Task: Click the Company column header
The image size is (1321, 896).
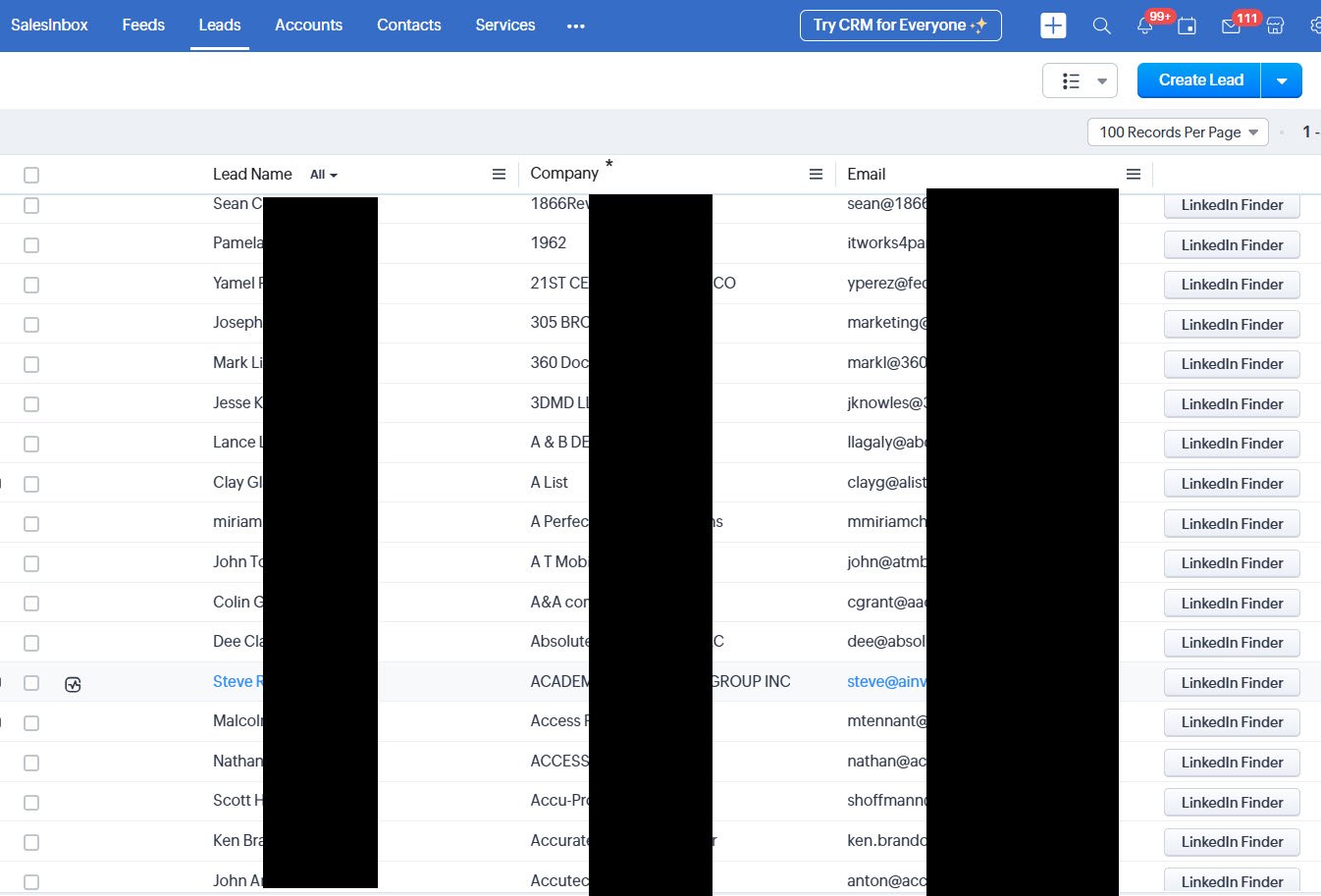Action: pyautogui.click(x=564, y=174)
